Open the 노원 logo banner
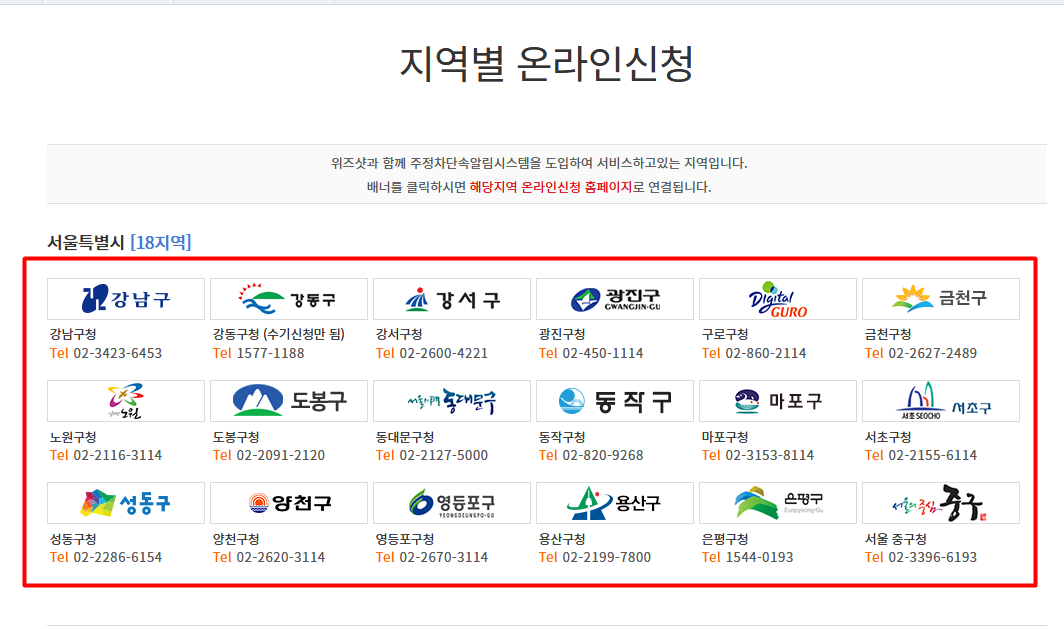The height and width of the screenshot is (629, 1064). click(x=126, y=401)
